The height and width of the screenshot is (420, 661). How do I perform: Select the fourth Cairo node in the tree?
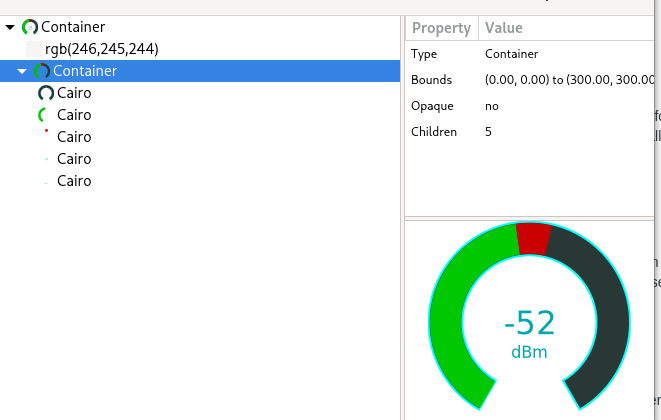(x=74, y=159)
